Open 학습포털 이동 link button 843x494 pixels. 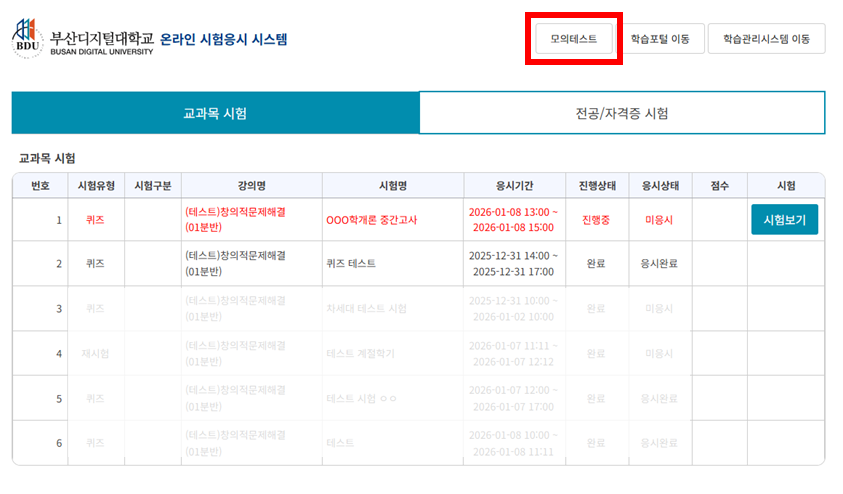[x=659, y=39]
